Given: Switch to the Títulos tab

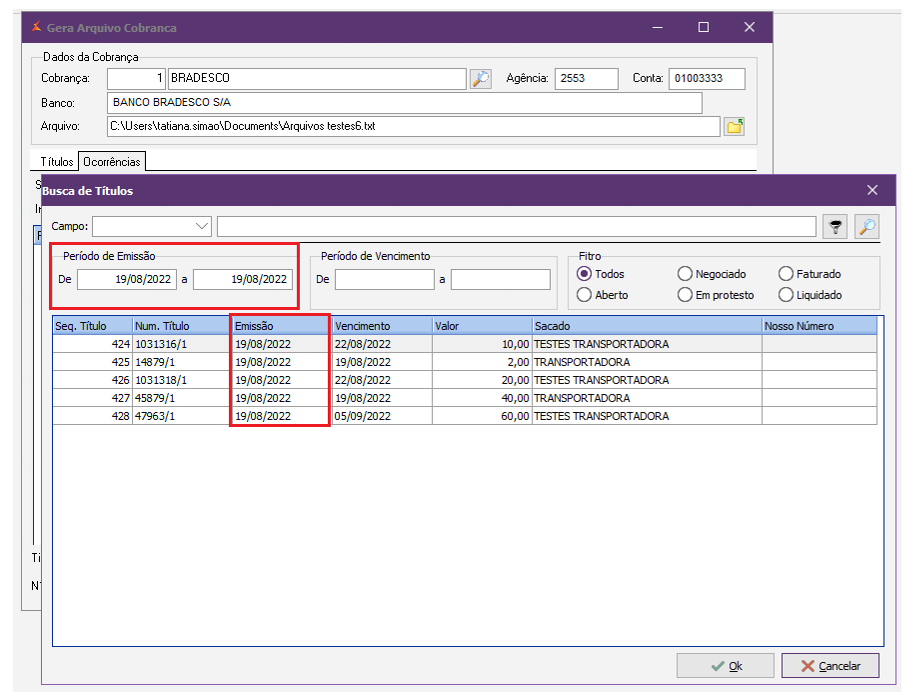Looking at the screenshot, I should pos(57,161).
